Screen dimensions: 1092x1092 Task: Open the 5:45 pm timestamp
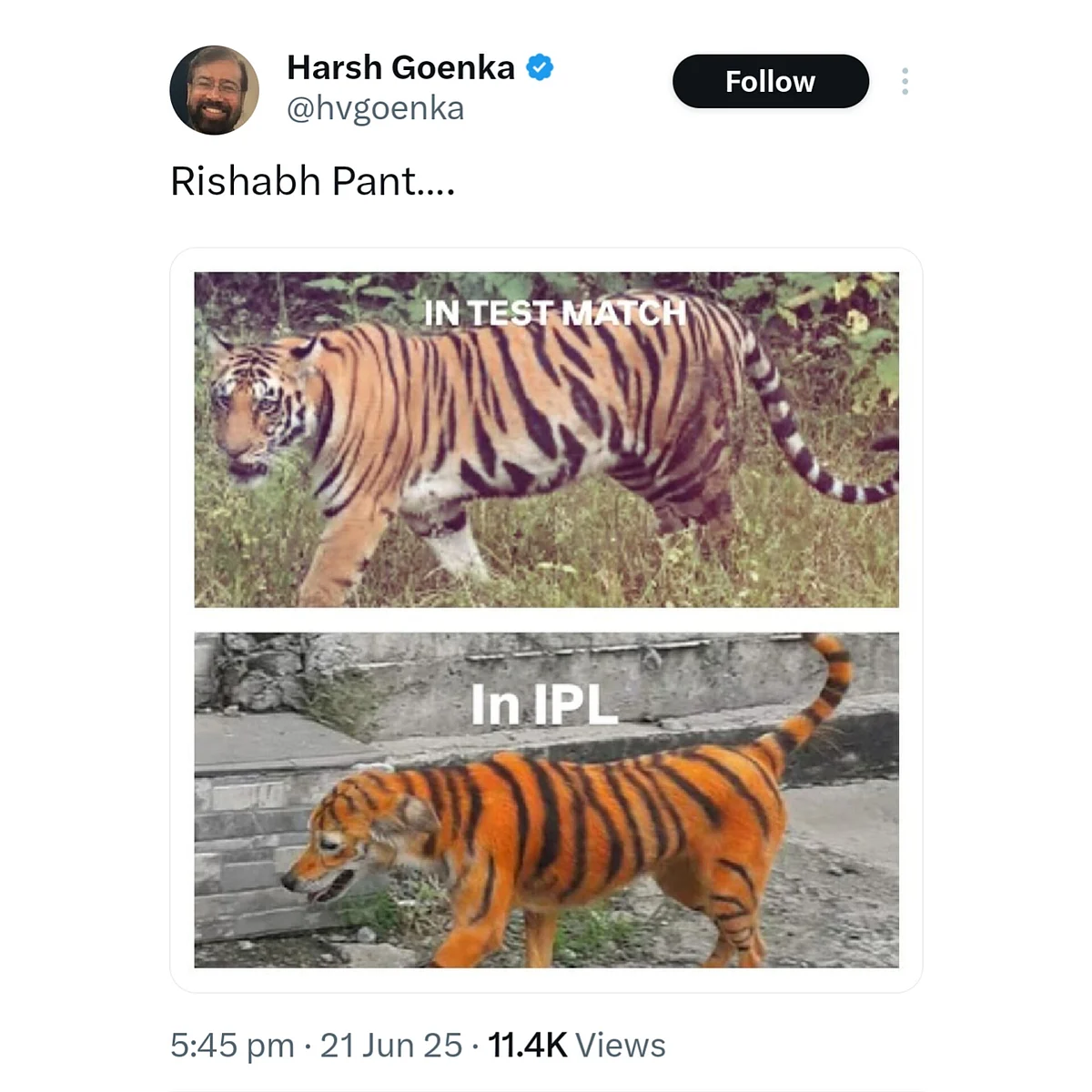coord(232,1046)
